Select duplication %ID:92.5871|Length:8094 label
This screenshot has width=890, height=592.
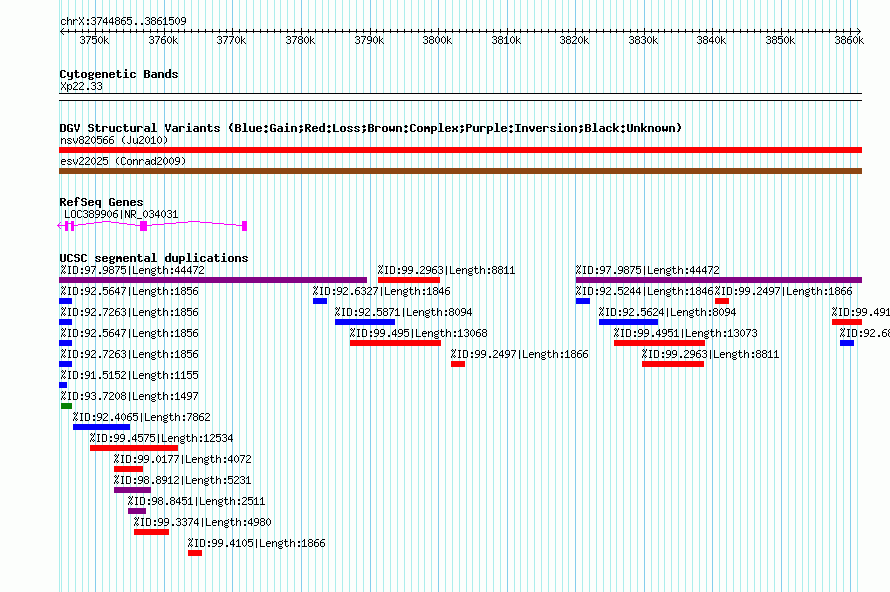pyautogui.click(x=404, y=312)
